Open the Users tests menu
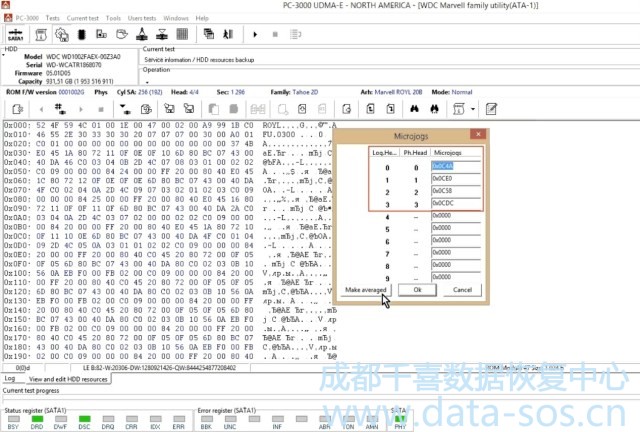This screenshot has height=432, width=640. [142, 18]
